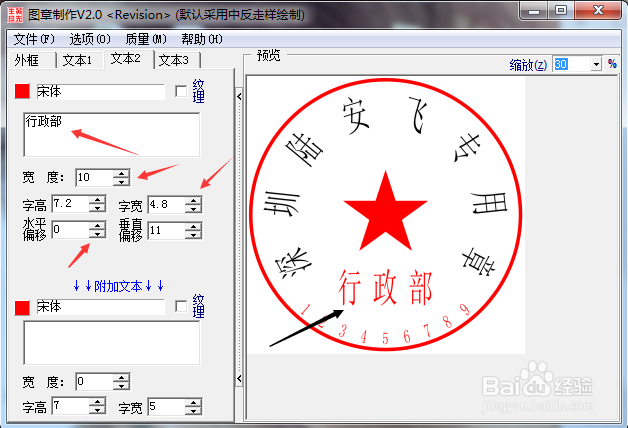Click the 图章制作 app icon in title bar

click(x=15, y=14)
